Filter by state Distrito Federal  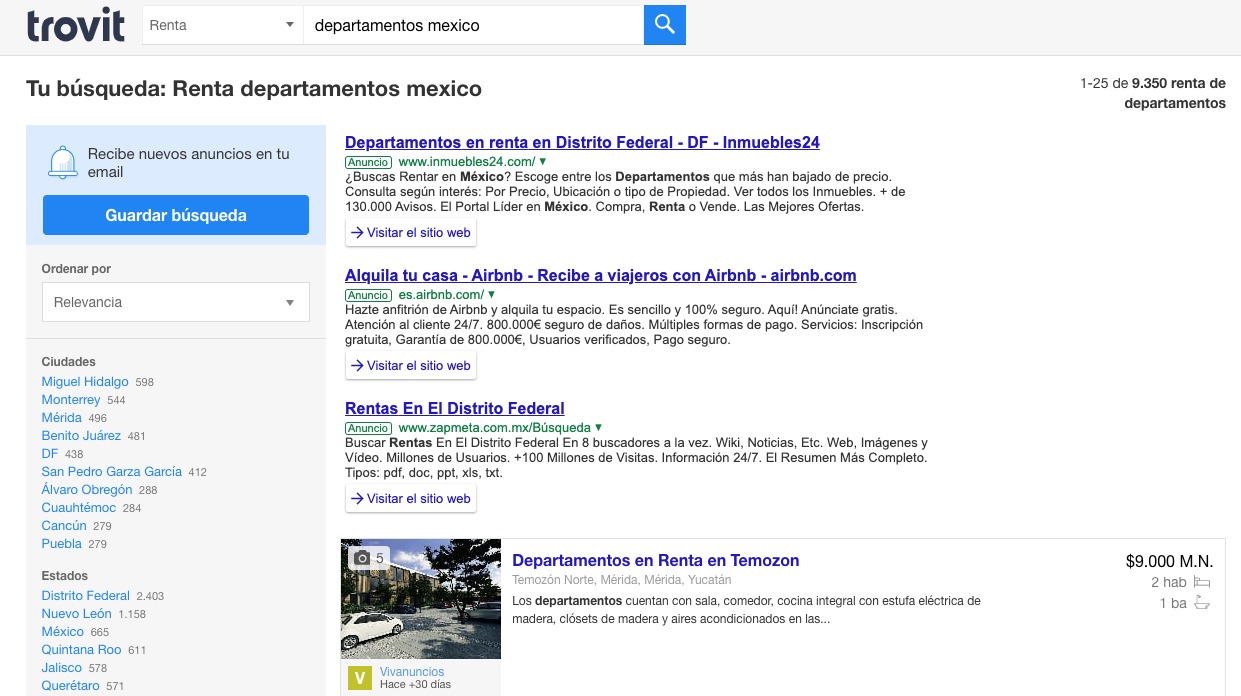(86, 596)
